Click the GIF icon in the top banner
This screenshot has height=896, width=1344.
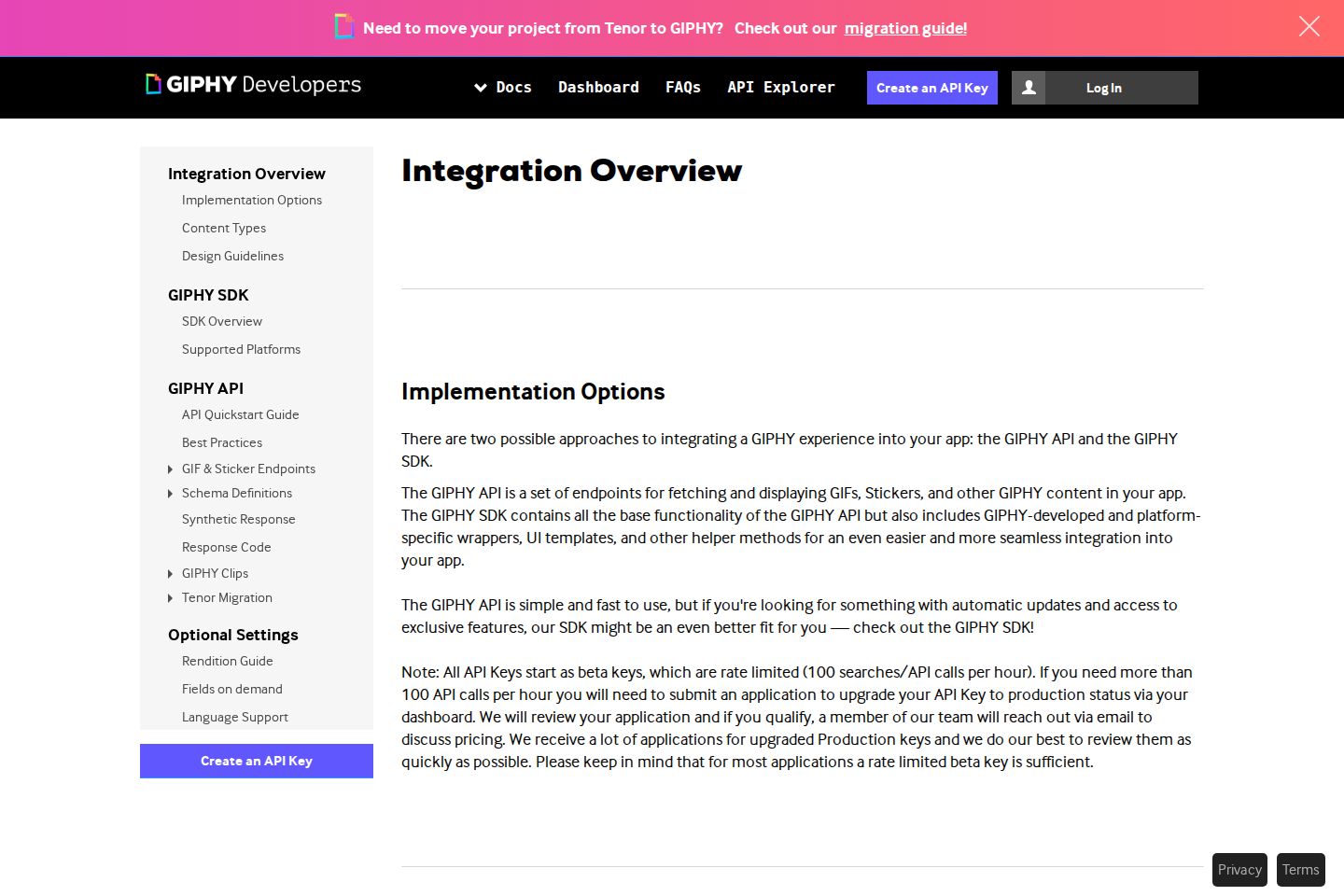click(x=343, y=27)
